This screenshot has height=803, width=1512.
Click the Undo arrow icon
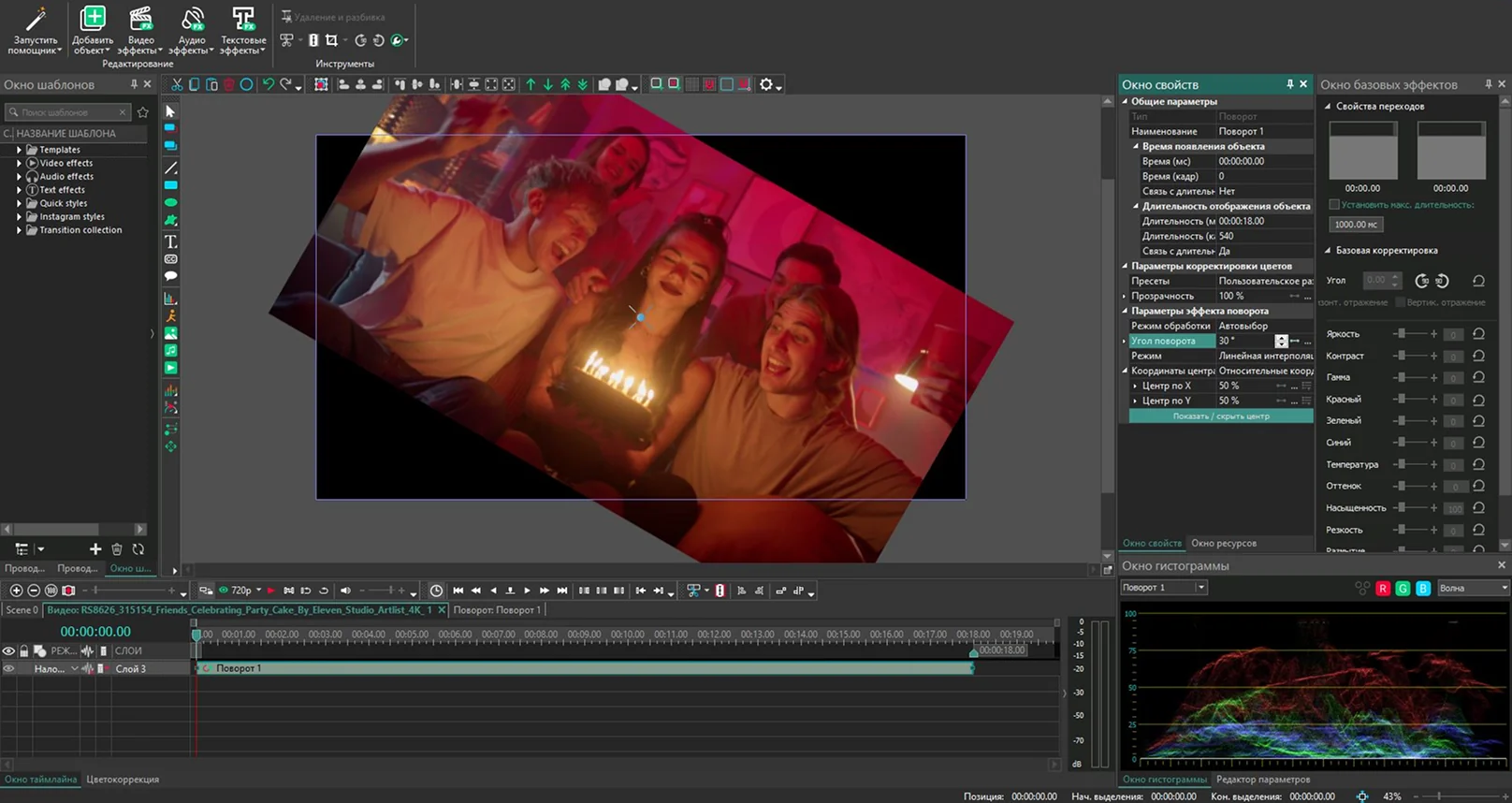[269, 84]
